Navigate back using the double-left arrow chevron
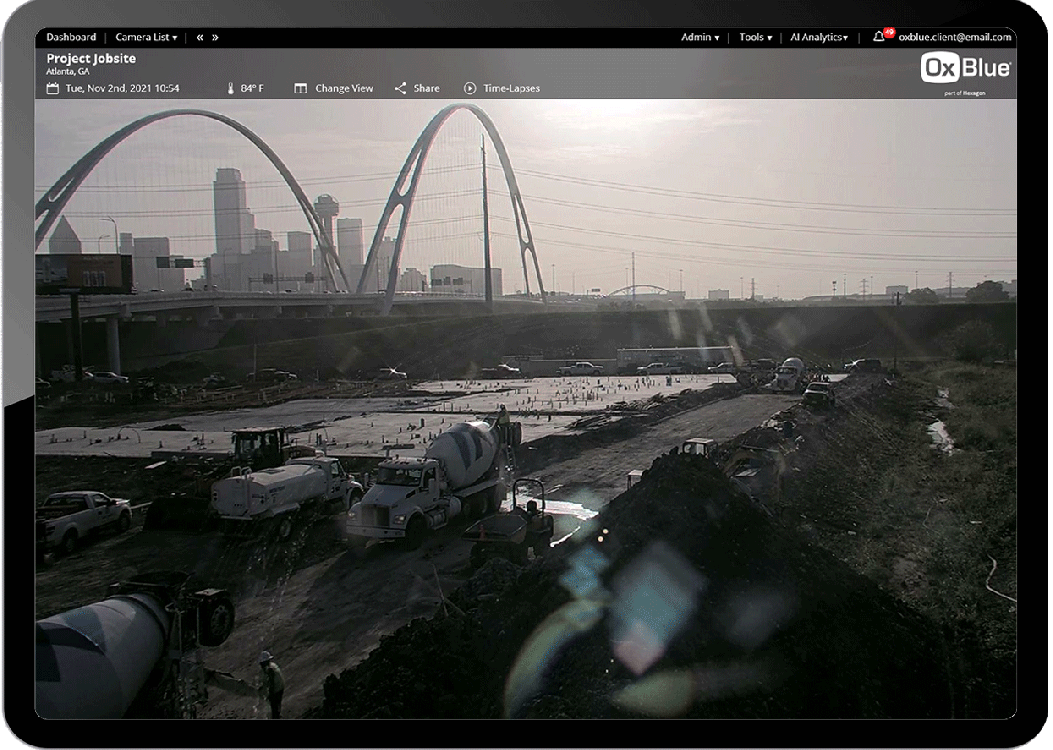Screen dimensions: 1053x750 [x=197, y=35]
